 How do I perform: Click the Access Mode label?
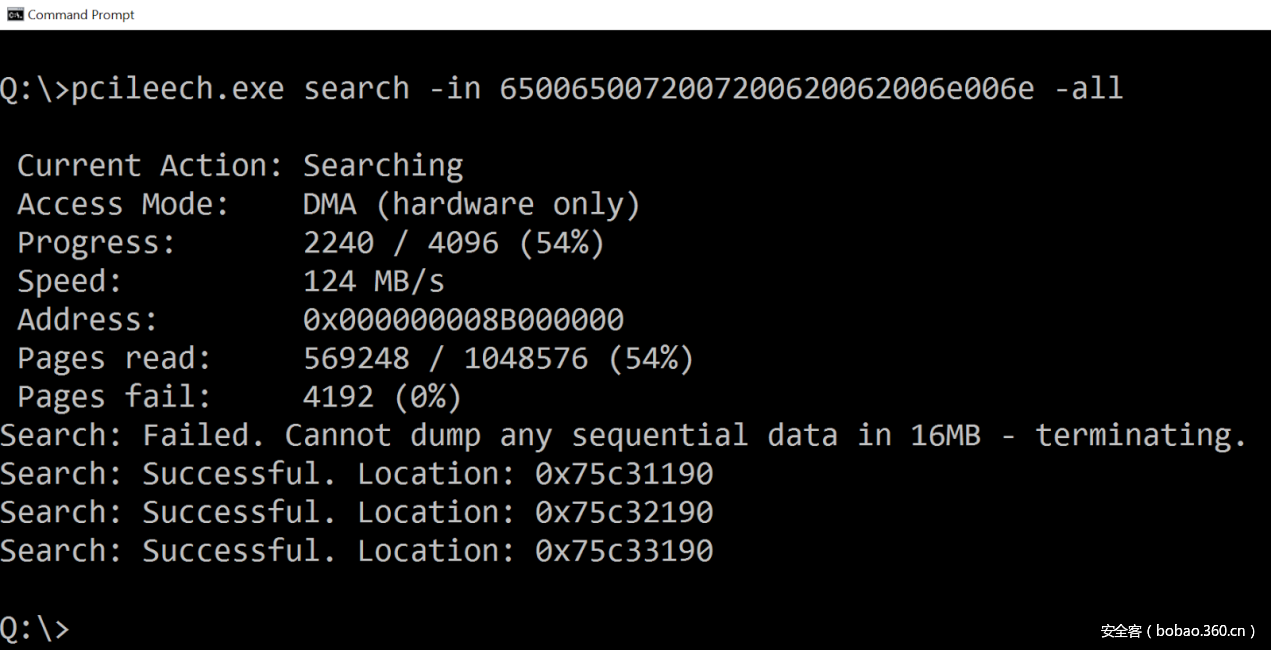[123, 205]
